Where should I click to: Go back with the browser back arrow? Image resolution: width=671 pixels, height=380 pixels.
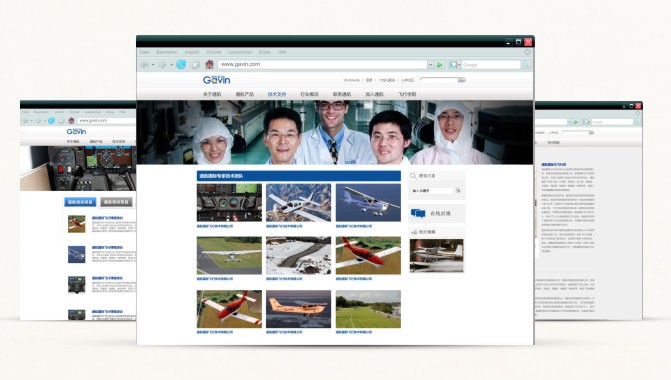coord(145,65)
